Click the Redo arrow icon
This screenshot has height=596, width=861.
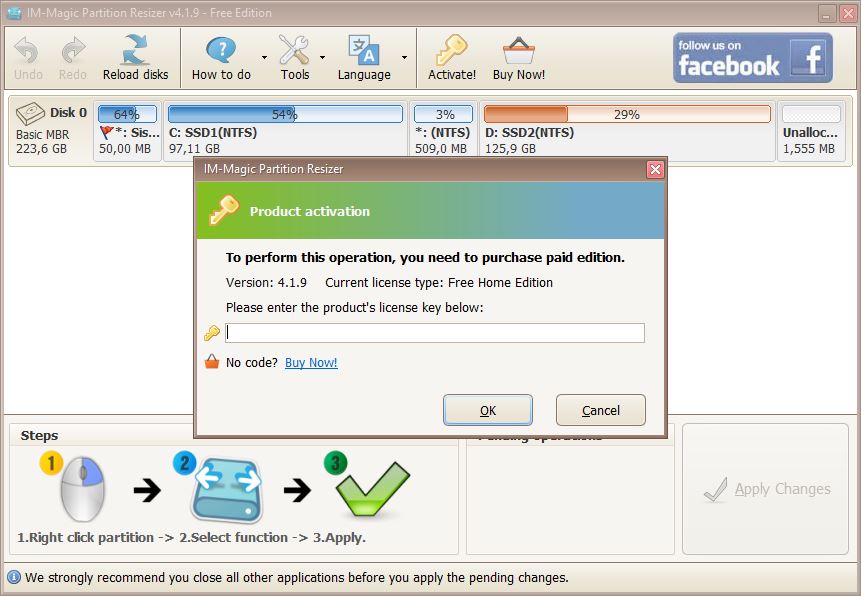(72, 51)
